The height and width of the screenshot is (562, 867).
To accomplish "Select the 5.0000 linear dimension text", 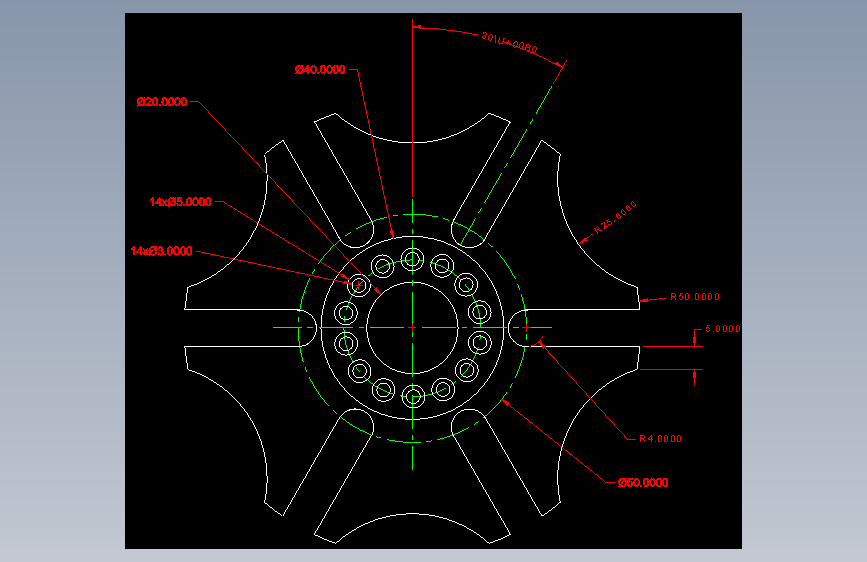I will coord(723,329).
